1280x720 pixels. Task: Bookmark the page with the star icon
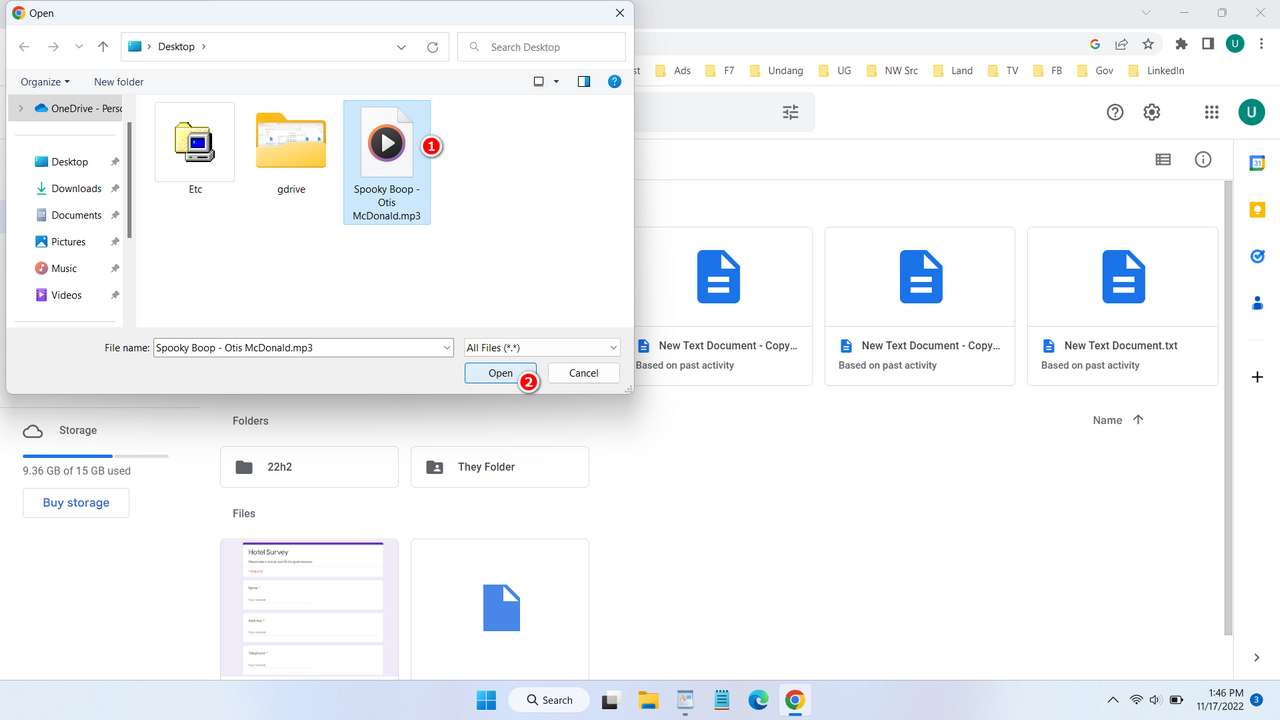[x=1147, y=43]
